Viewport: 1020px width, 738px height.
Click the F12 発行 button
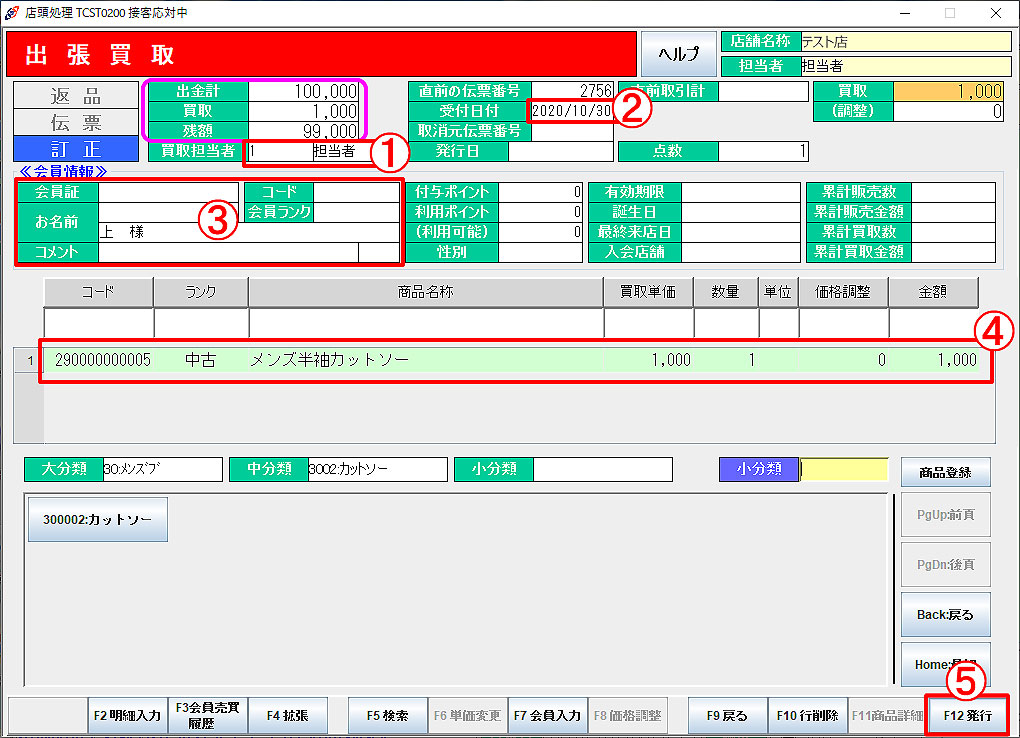(x=966, y=716)
